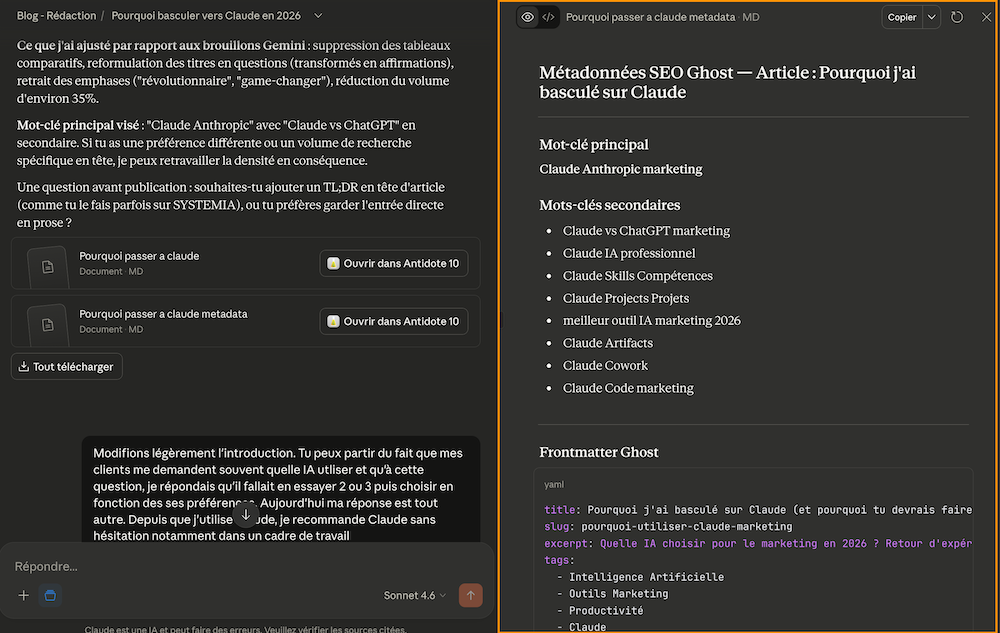Screen dimensions: 1000x633
Task: Switch artifact to code view
Action: [x=548, y=17]
